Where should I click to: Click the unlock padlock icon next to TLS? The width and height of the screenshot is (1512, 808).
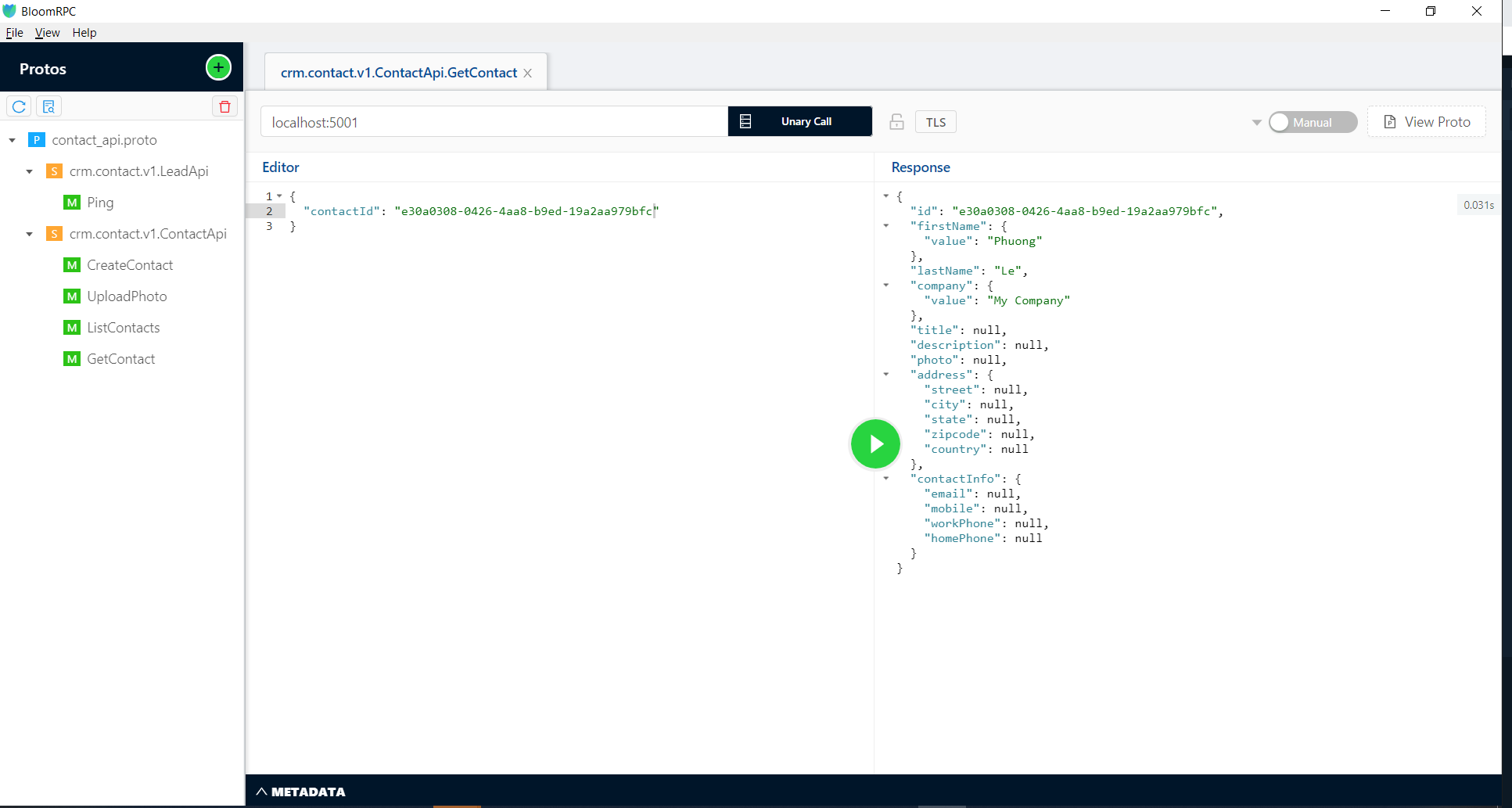click(896, 122)
